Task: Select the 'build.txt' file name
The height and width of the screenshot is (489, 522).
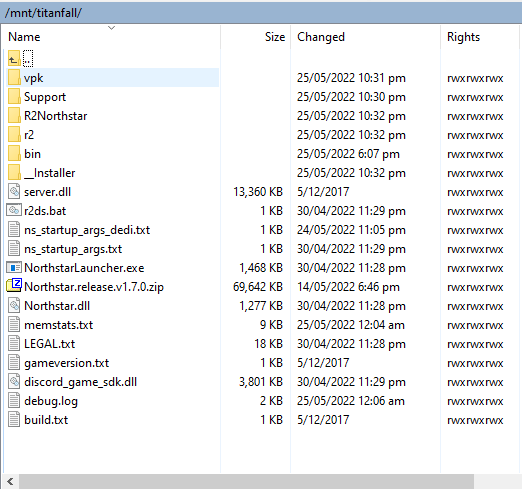Action: tap(46, 420)
